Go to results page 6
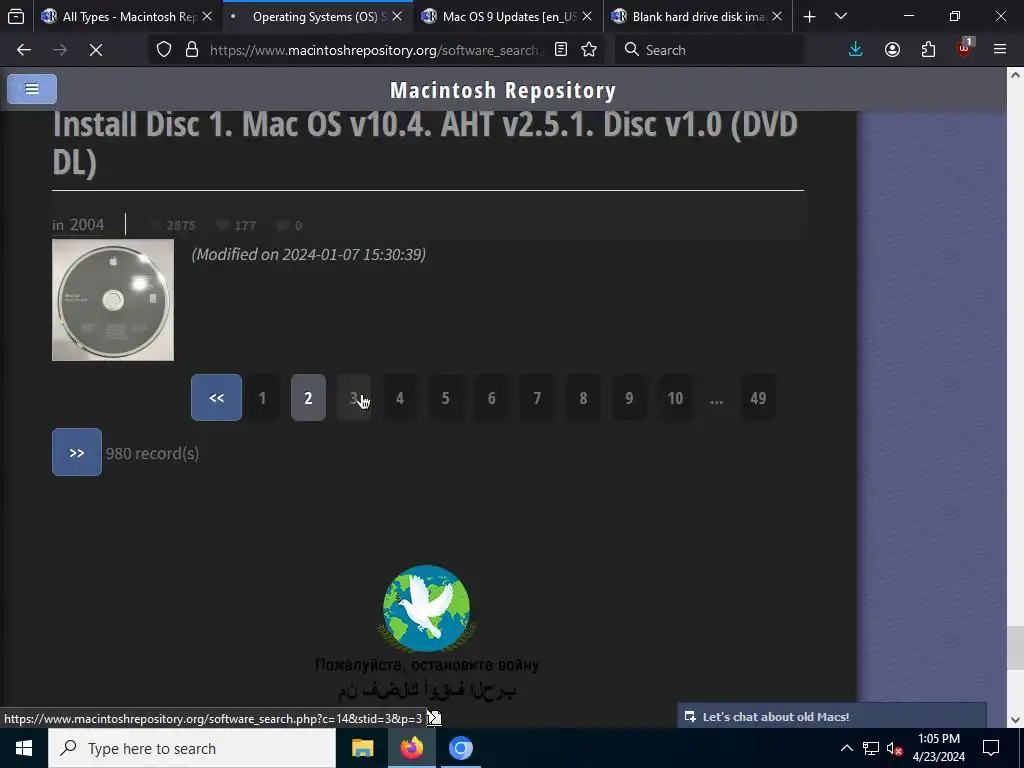The width and height of the screenshot is (1024, 768). (491, 398)
